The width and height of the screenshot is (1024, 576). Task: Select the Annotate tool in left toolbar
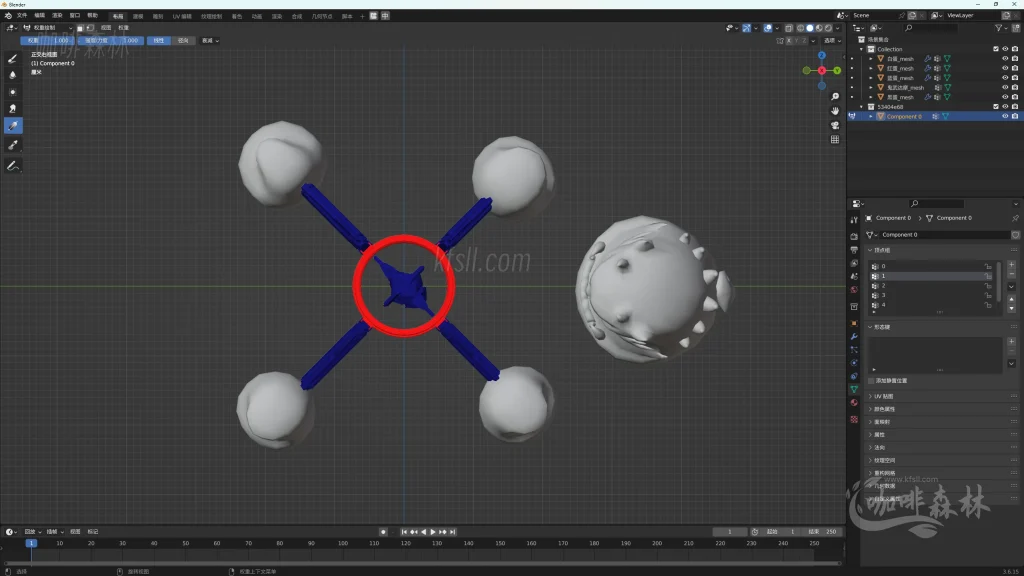coord(14,165)
